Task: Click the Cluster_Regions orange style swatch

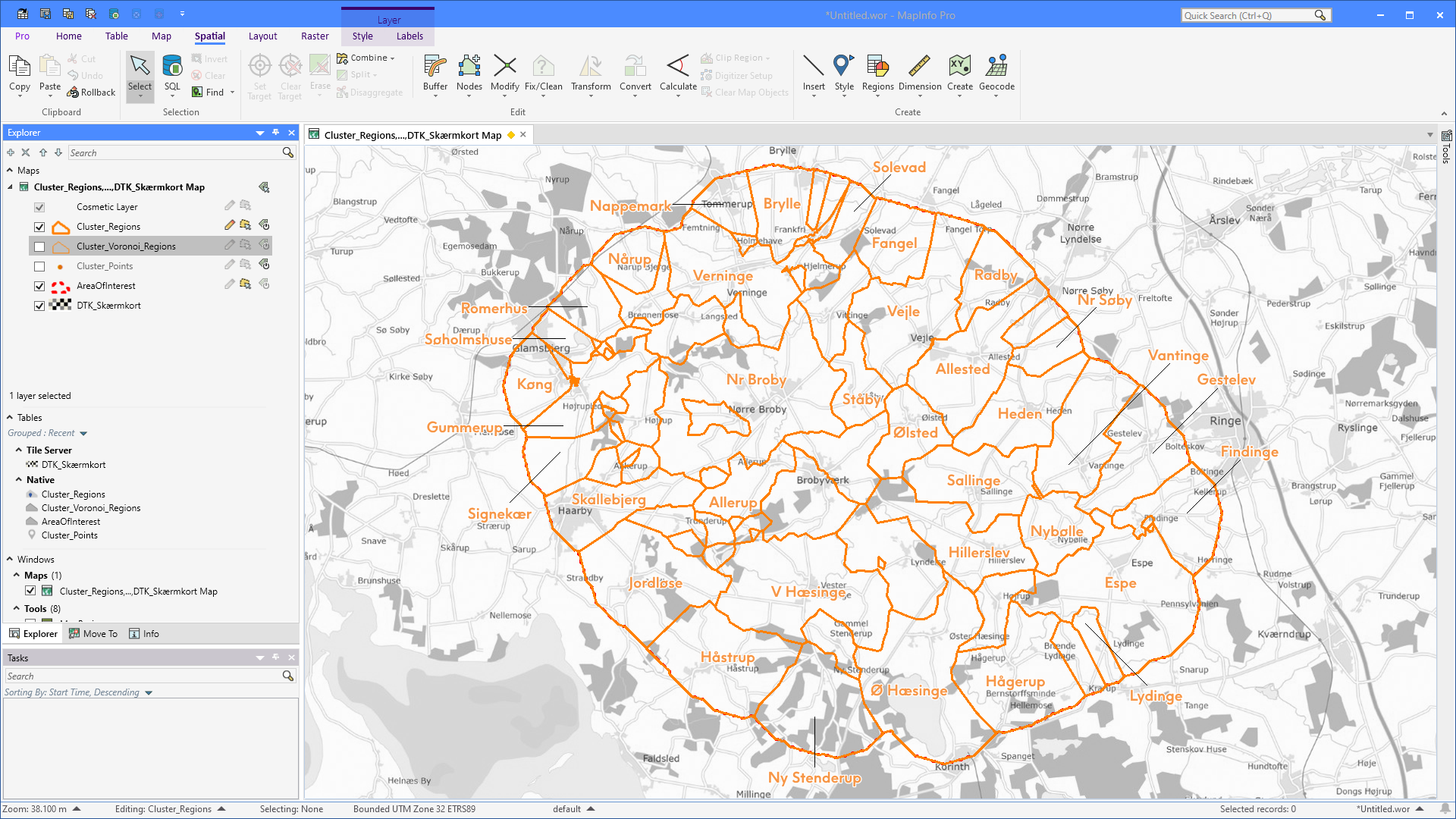Action: [x=60, y=226]
